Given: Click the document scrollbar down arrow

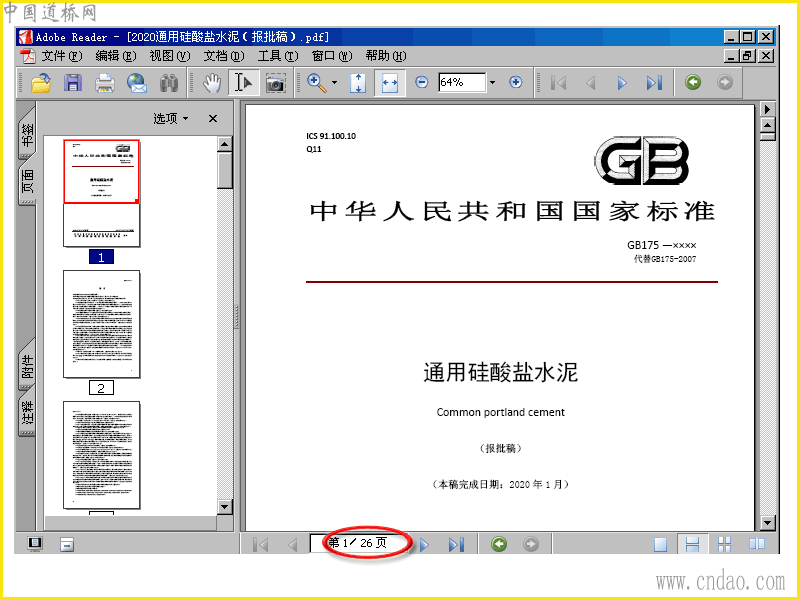Looking at the screenshot, I should tap(768, 522).
